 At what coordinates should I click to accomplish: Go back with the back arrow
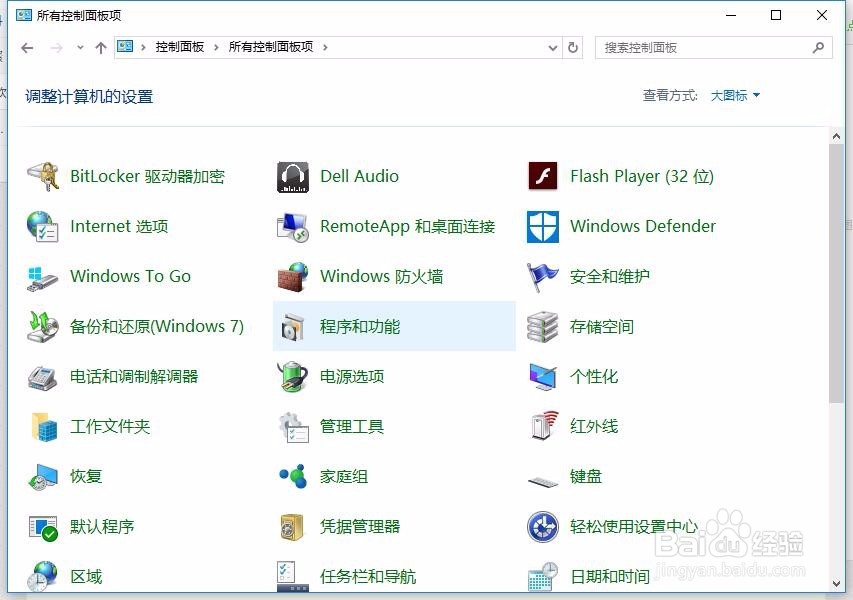[x=27, y=48]
